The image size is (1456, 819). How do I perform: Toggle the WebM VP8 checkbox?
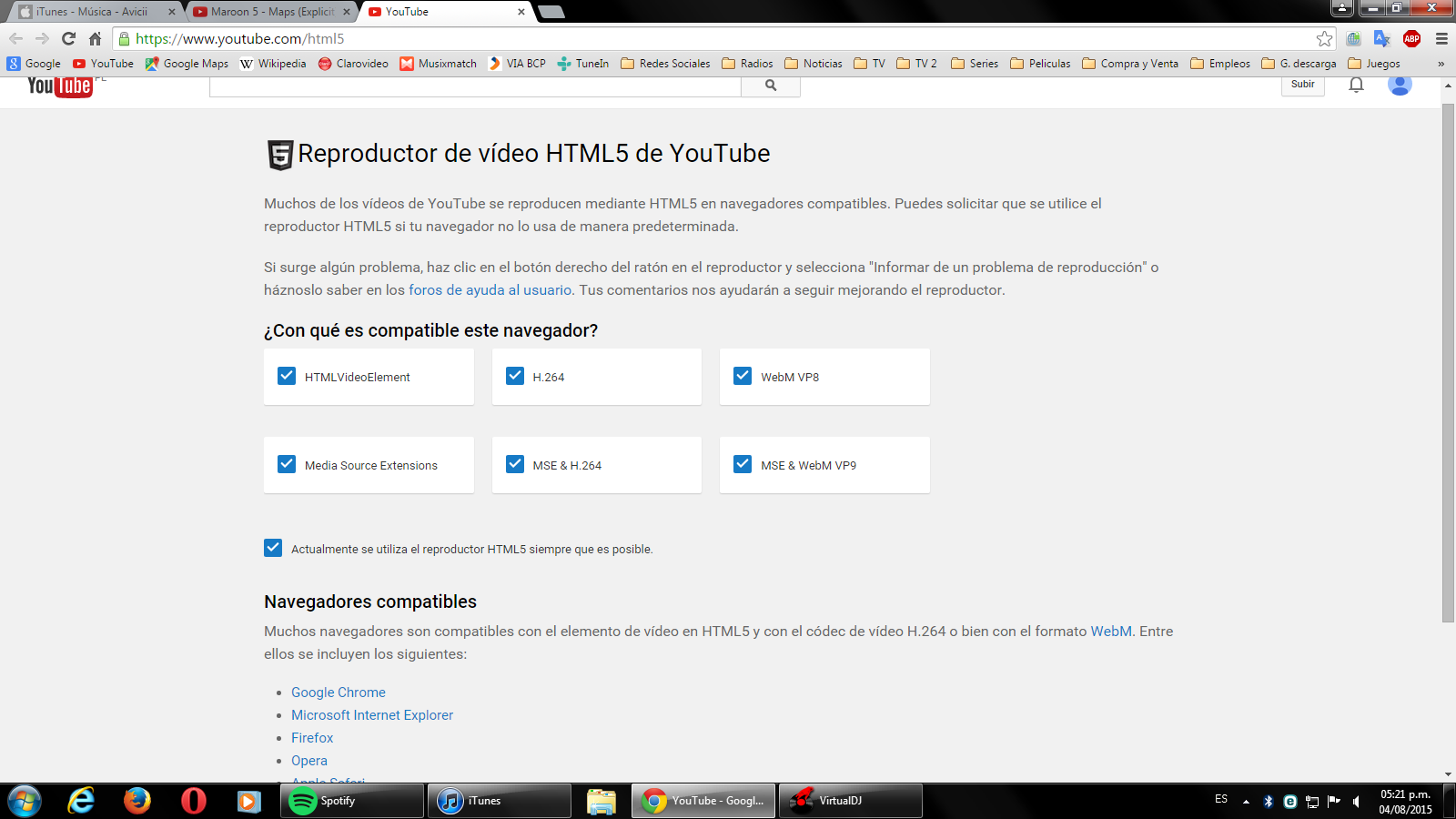click(743, 376)
